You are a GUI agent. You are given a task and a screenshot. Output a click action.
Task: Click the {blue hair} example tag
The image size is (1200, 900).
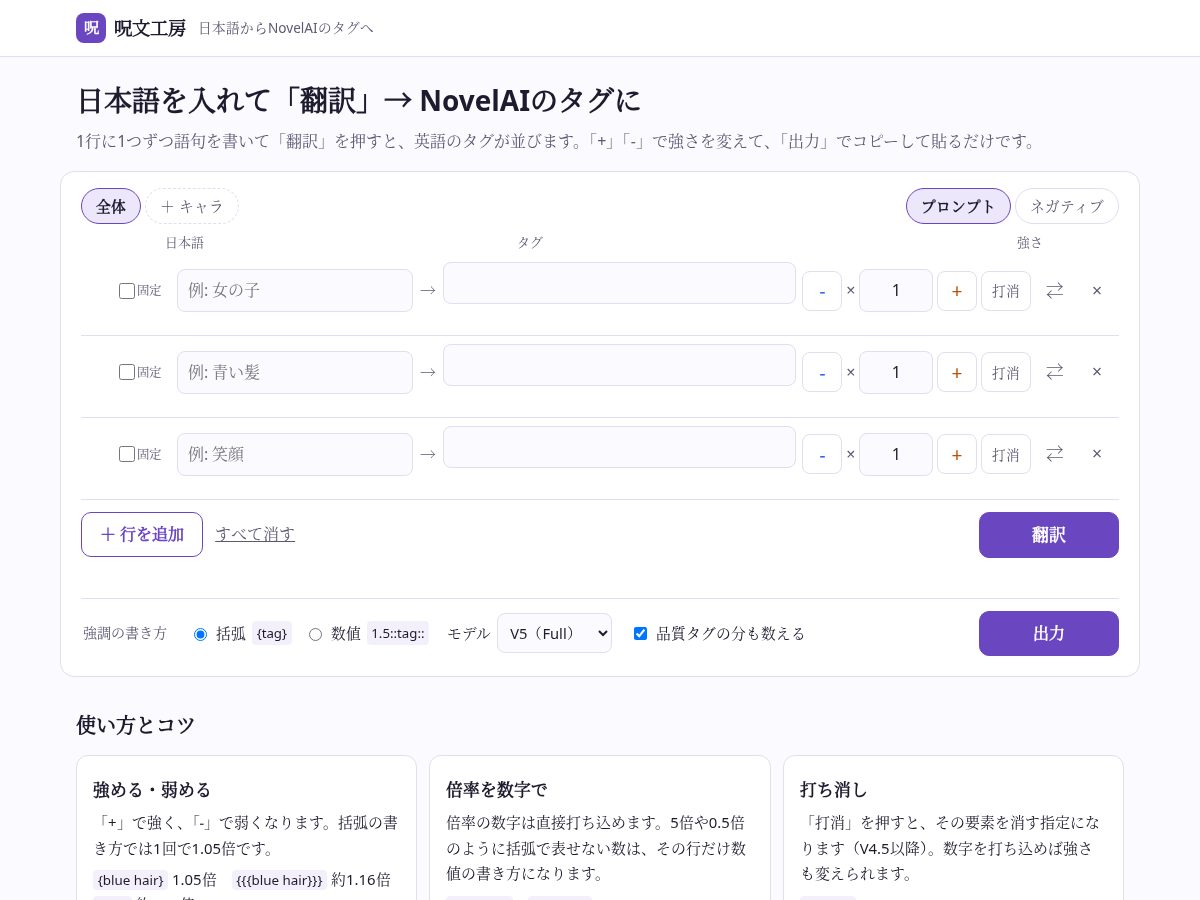130,880
